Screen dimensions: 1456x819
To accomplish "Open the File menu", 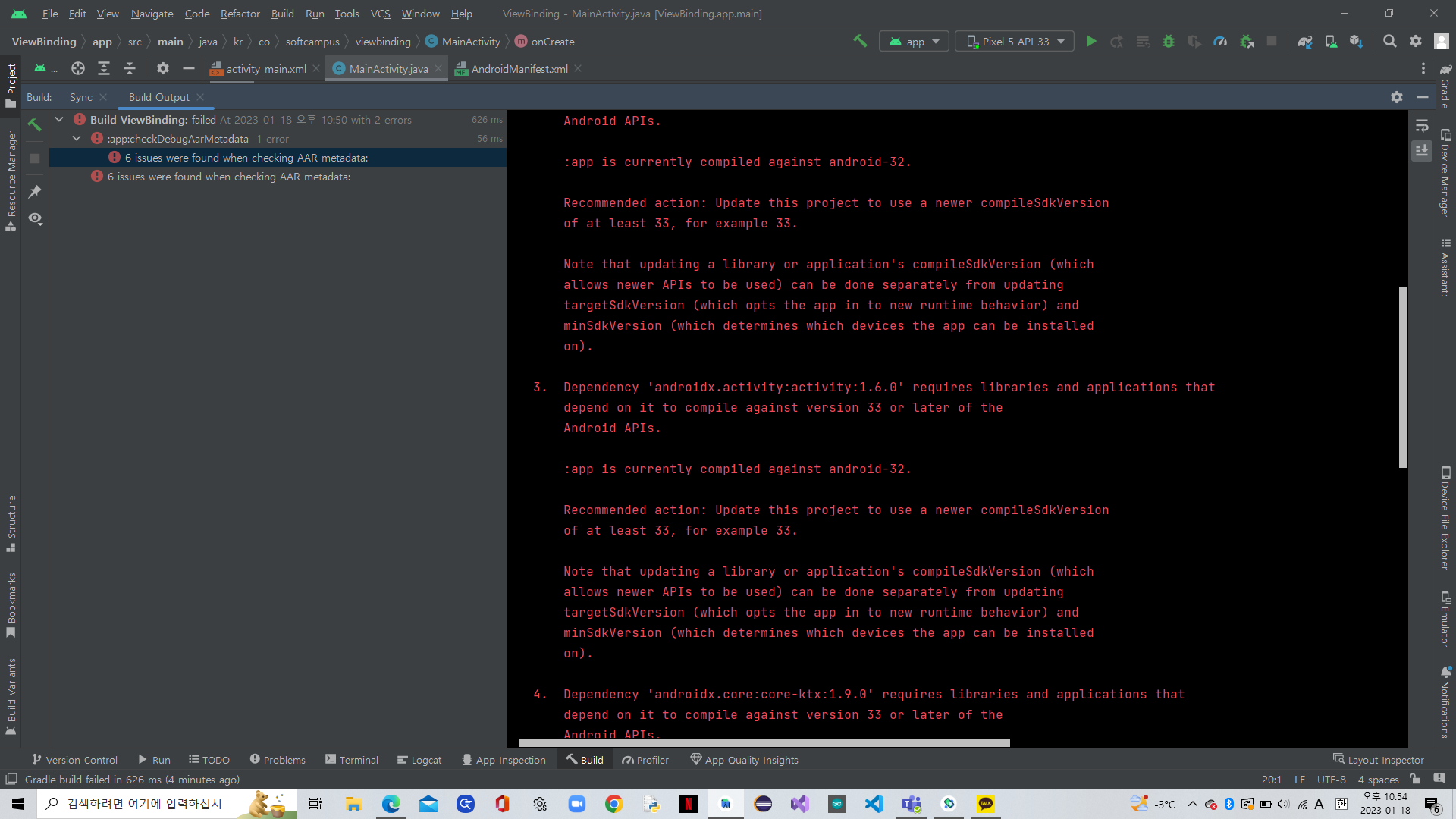I will (x=50, y=14).
